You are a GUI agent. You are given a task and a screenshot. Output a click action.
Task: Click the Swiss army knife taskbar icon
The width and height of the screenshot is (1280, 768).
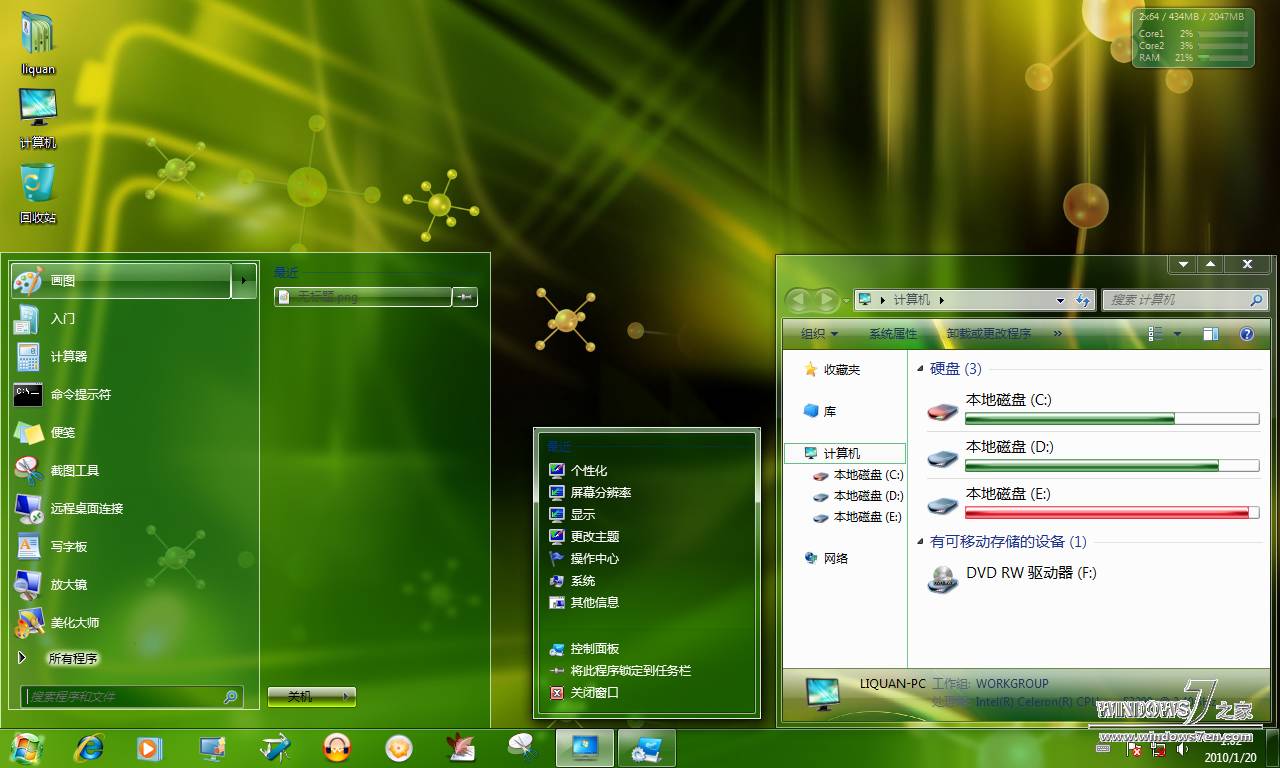274,748
